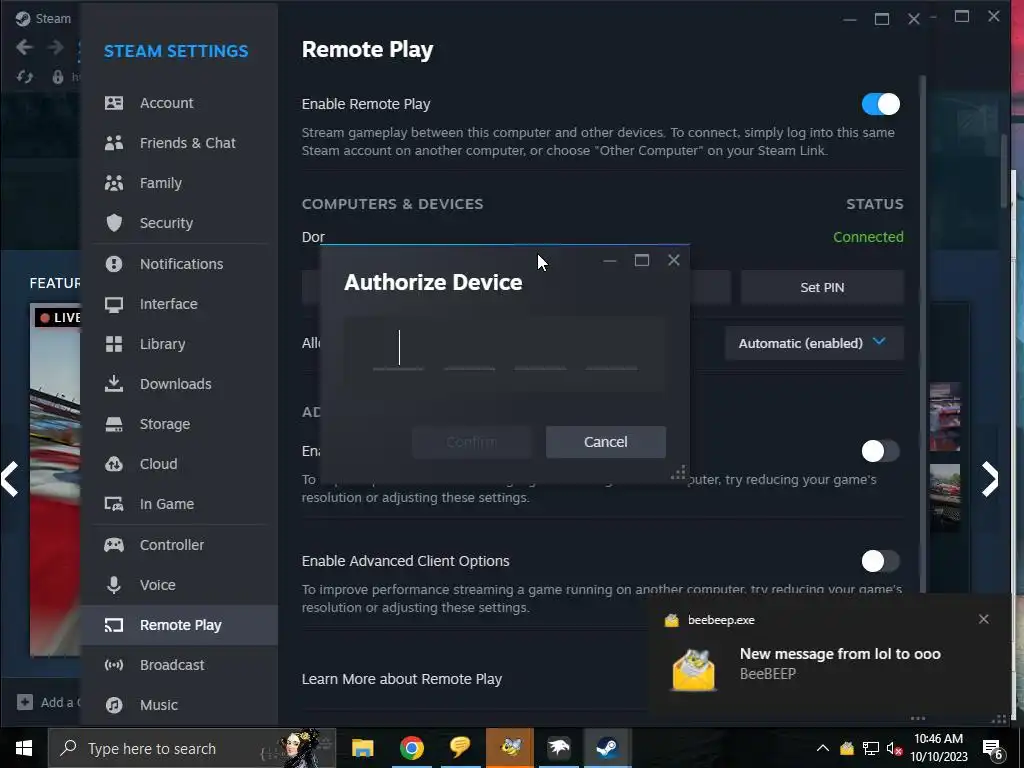Select the Remote Play cast icon

coord(114,626)
